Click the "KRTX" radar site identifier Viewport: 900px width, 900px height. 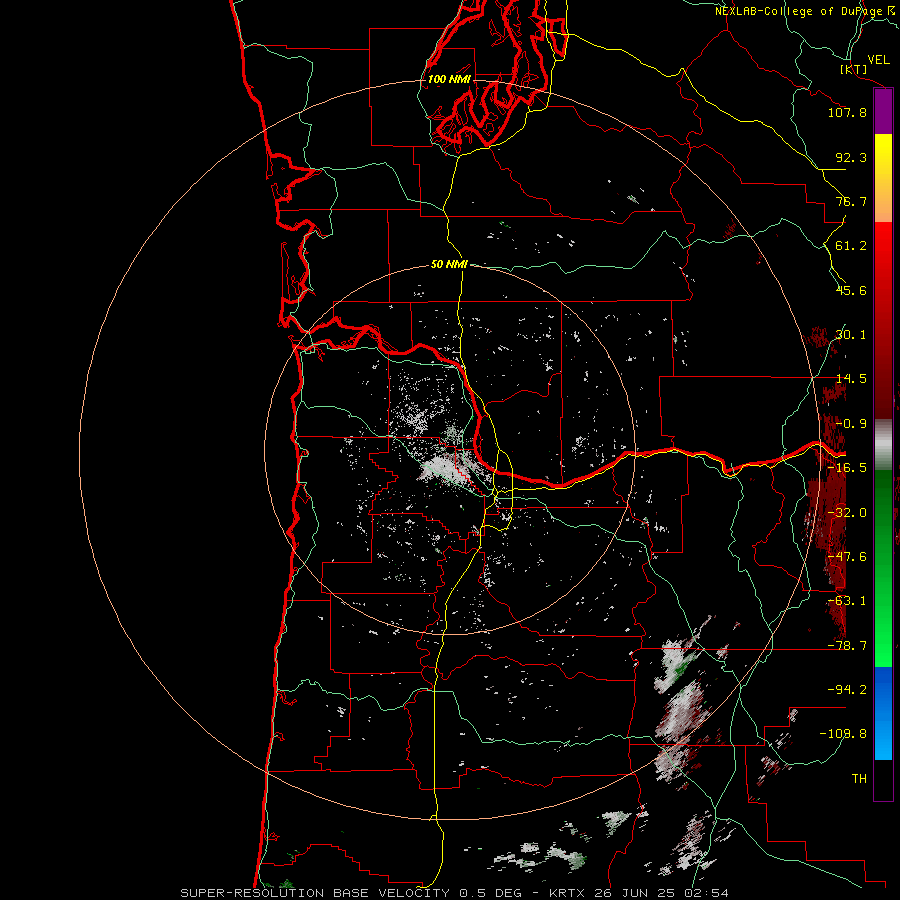click(x=568, y=893)
